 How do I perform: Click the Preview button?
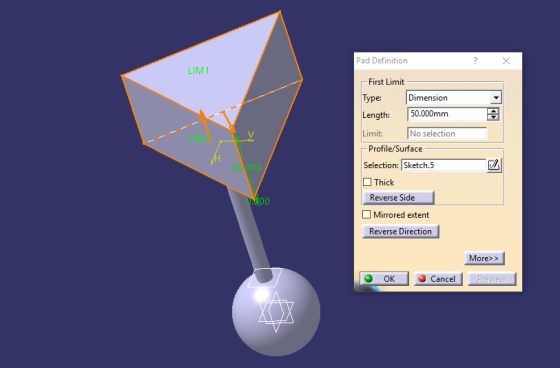[492, 279]
